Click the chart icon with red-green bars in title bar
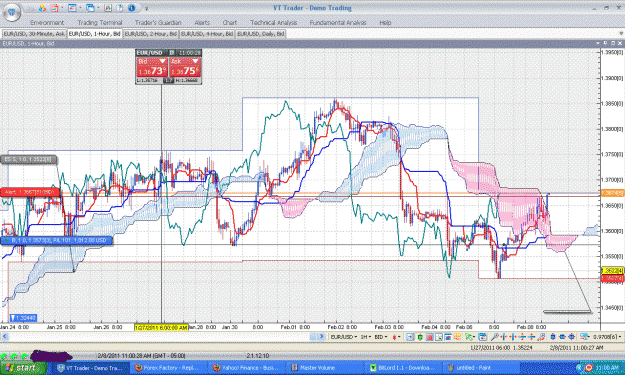The height and width of the screenshot is (375, 625). pyautogui.click(x=108, y=8)
